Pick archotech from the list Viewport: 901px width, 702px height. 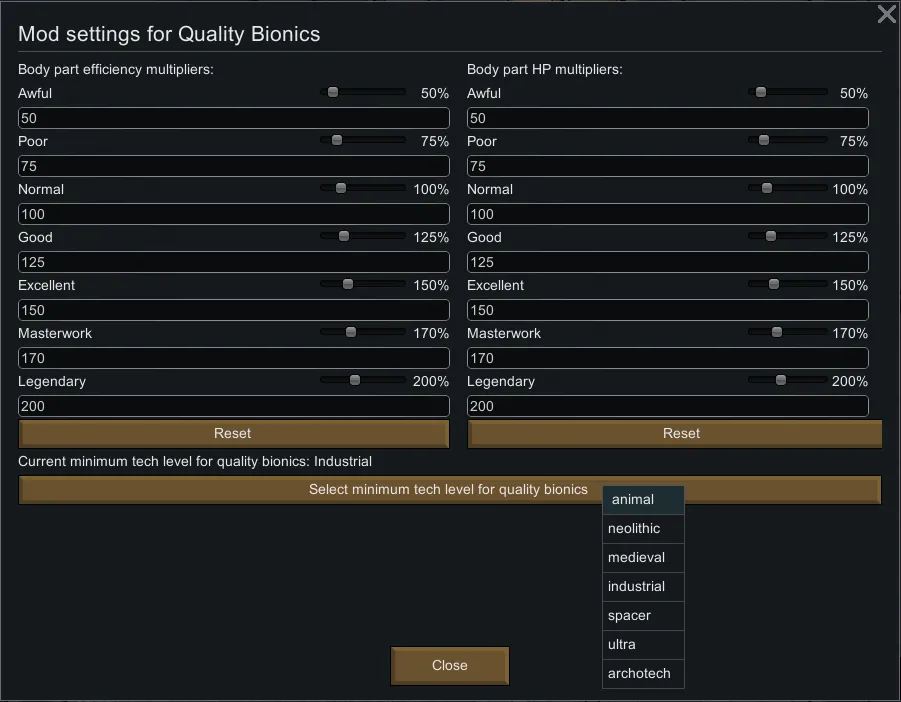pyautogui.click(x=643, y=674)
